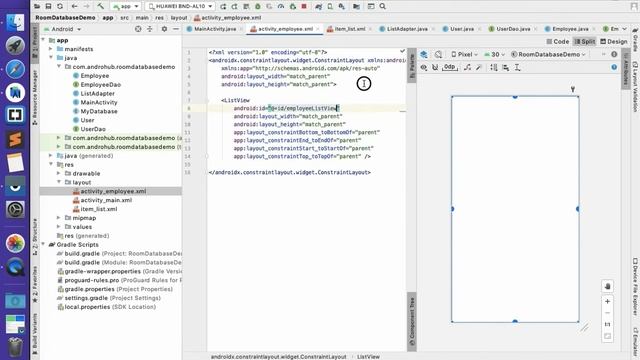Open Project panel settings gear
The width and height of the screenshot is (640, 360).
tap(164, 29)
